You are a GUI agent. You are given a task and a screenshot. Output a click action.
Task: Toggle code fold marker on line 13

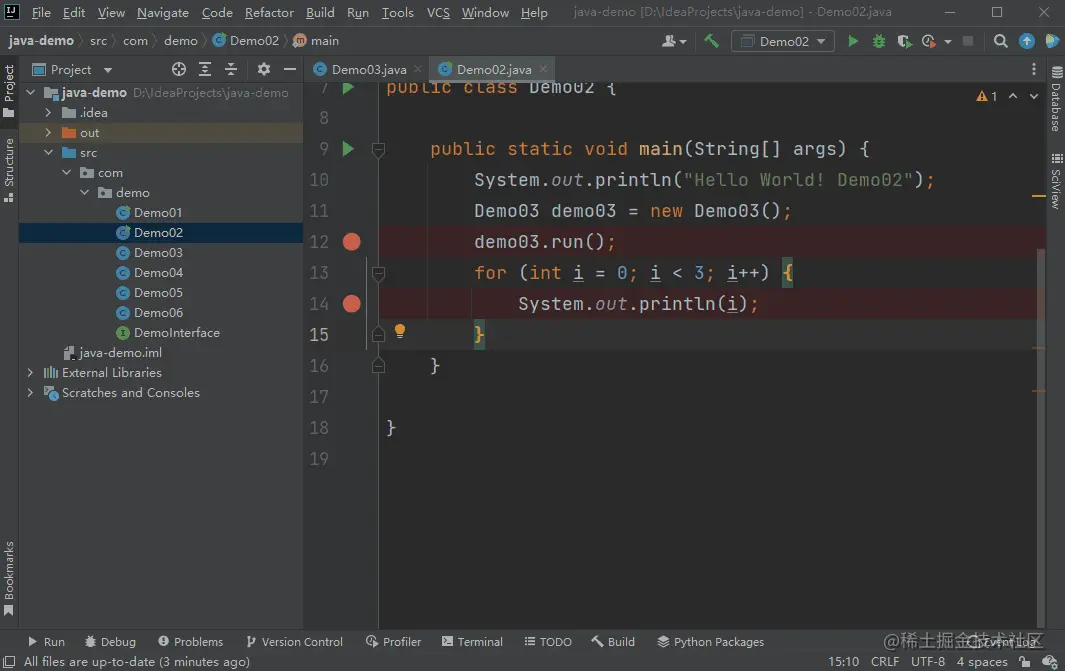pos(378,273)
